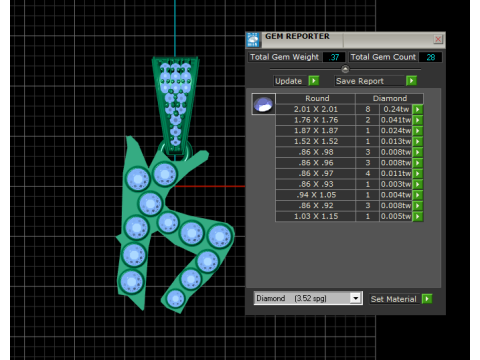Screen dimensions: 480x360
Task: Click green arrow on 1.52 X 1.52 row
Action: (x=418, y=141)
